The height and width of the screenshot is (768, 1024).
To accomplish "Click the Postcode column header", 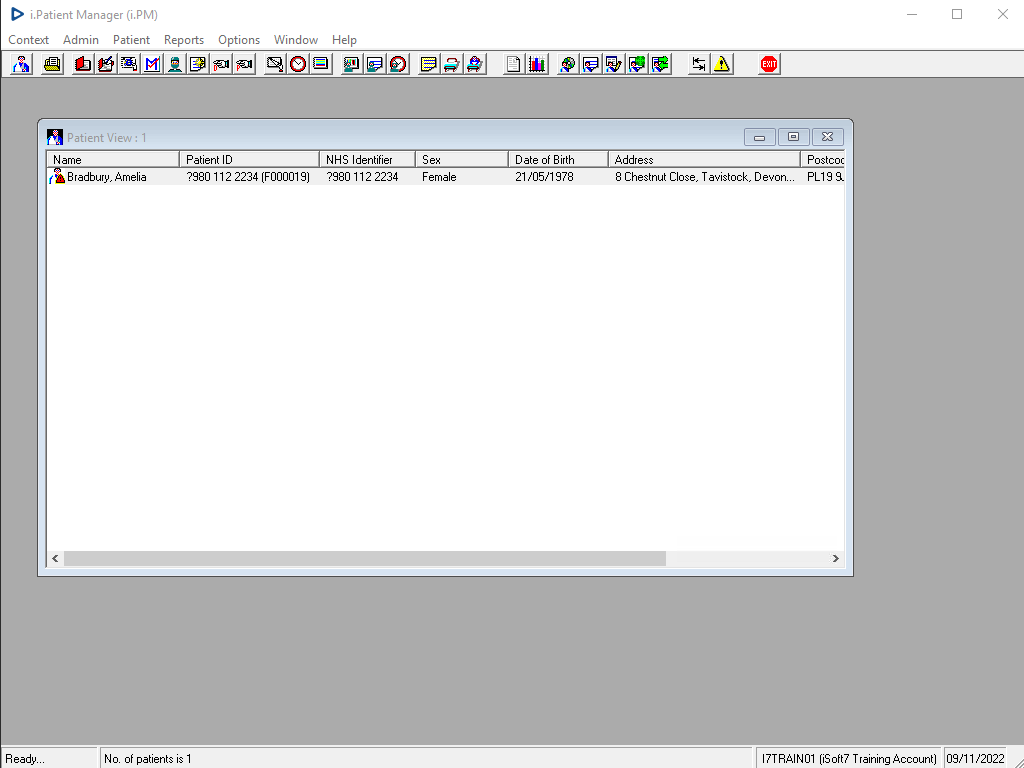I will click(x=823, y=159).
